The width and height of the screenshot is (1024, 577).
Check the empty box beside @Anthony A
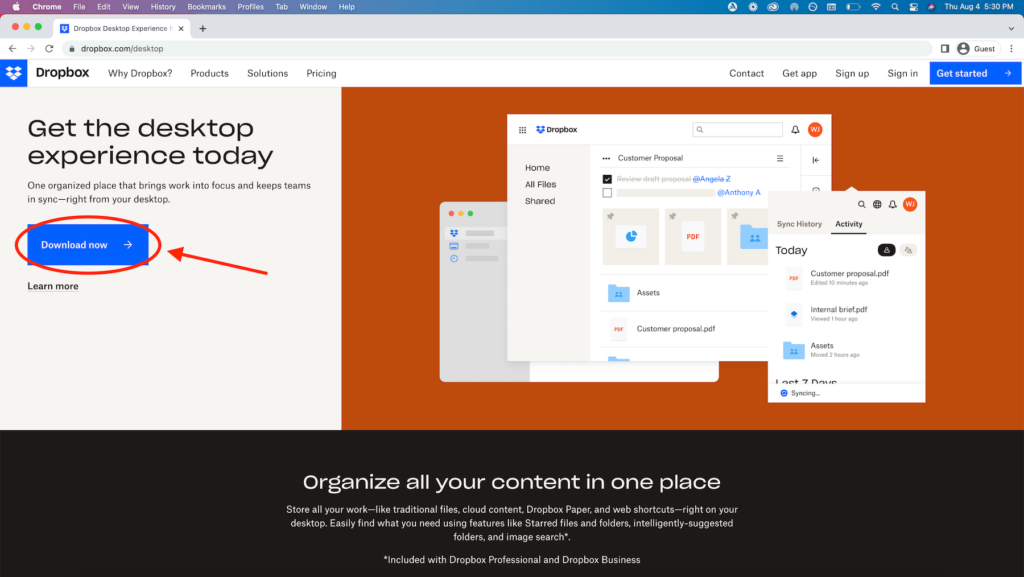pyautogui.click(x=607, y=193)
